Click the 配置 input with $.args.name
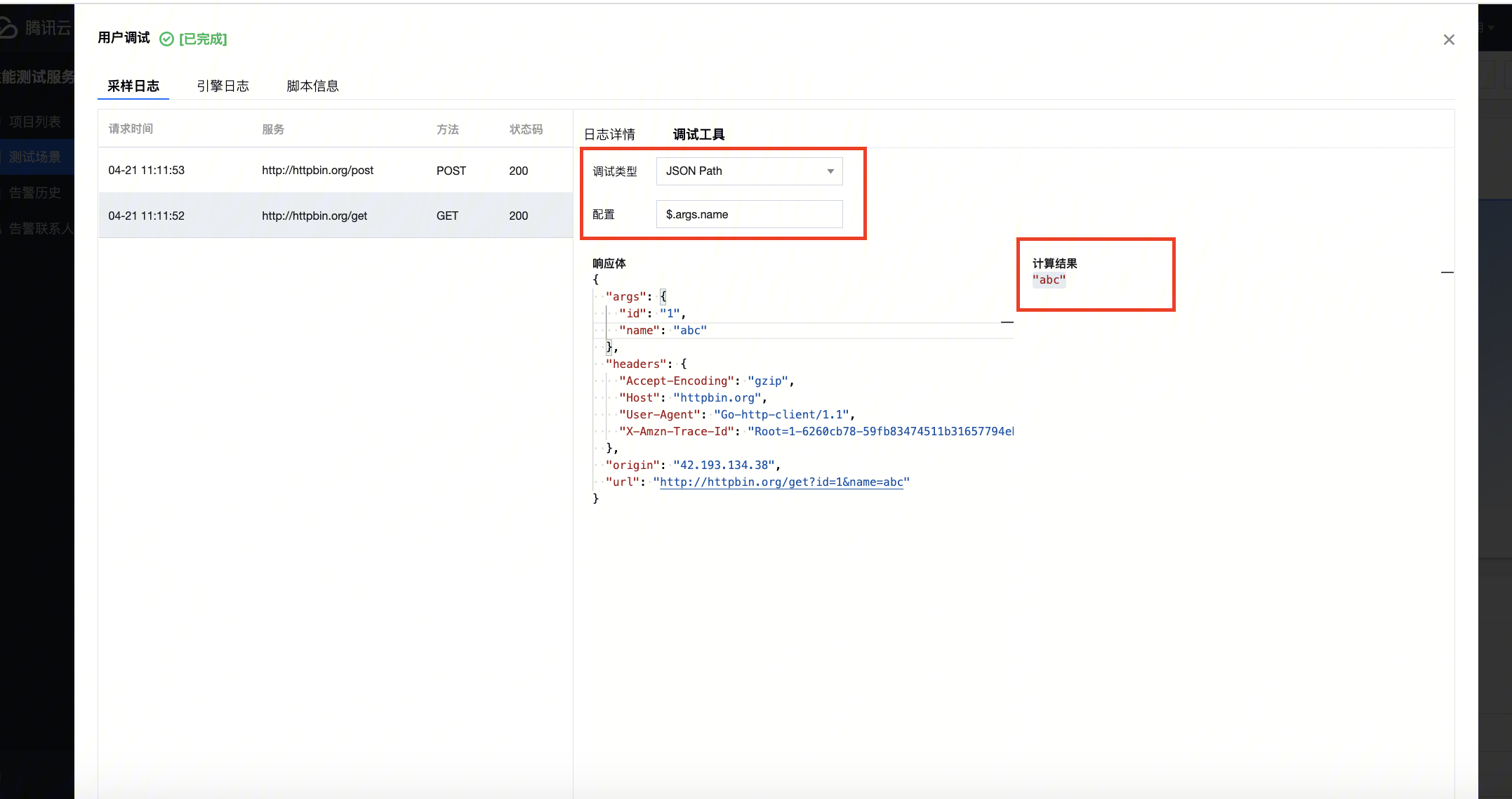This screenshot has height=799, width=1512. 749,214
